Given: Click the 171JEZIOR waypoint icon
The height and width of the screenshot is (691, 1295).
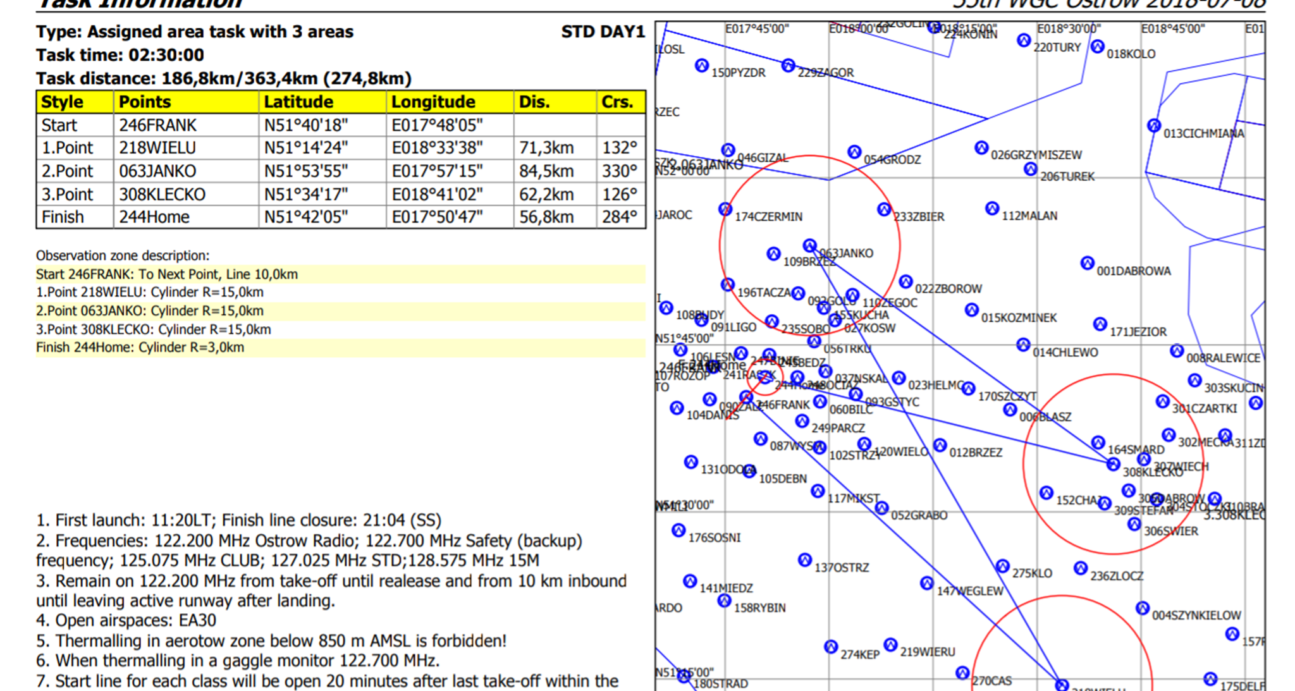Looking at the screenshot, I should click(x=1100, y=325).
